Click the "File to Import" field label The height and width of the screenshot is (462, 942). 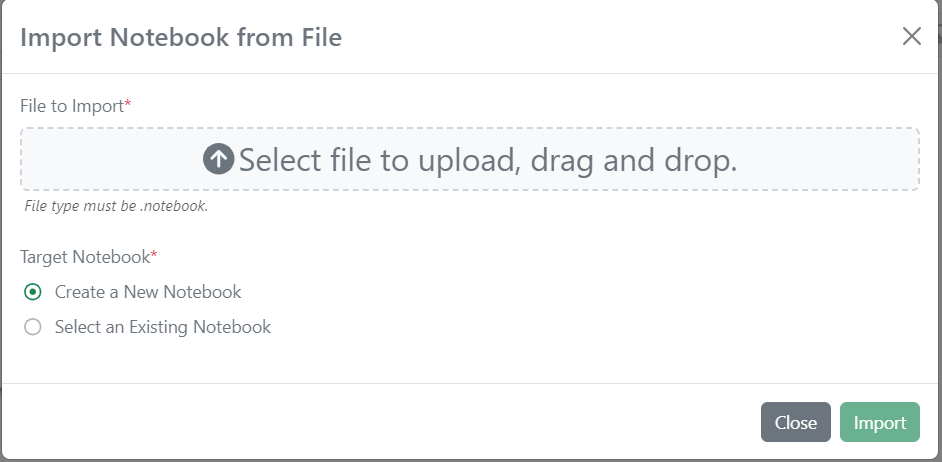[x=70, y=105]
